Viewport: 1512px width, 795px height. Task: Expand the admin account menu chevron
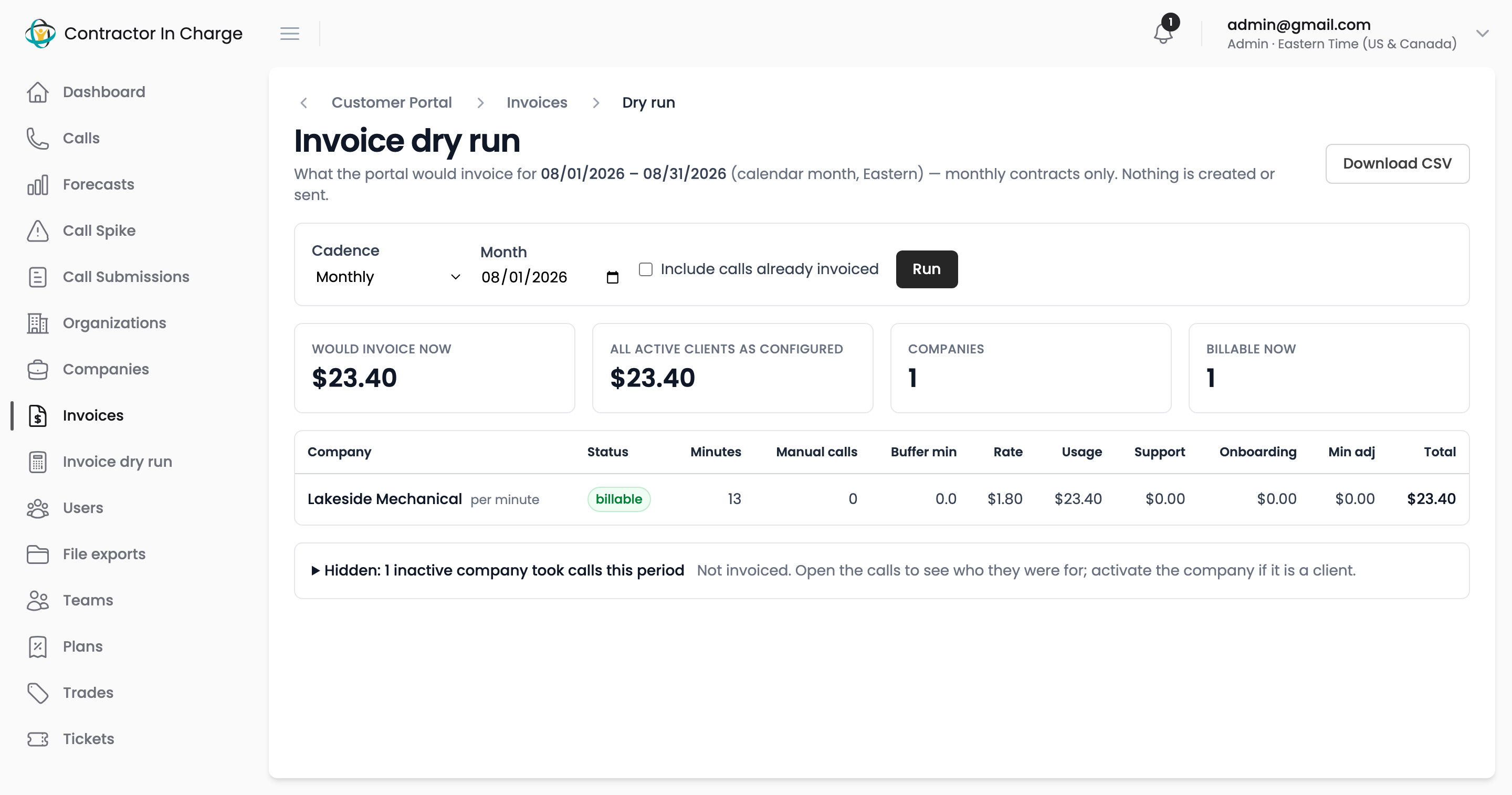(1483, 34)
